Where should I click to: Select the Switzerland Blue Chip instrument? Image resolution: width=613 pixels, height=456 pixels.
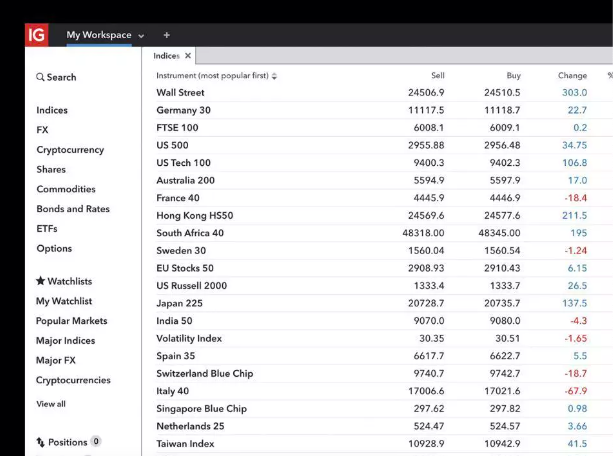coord(204,373)
